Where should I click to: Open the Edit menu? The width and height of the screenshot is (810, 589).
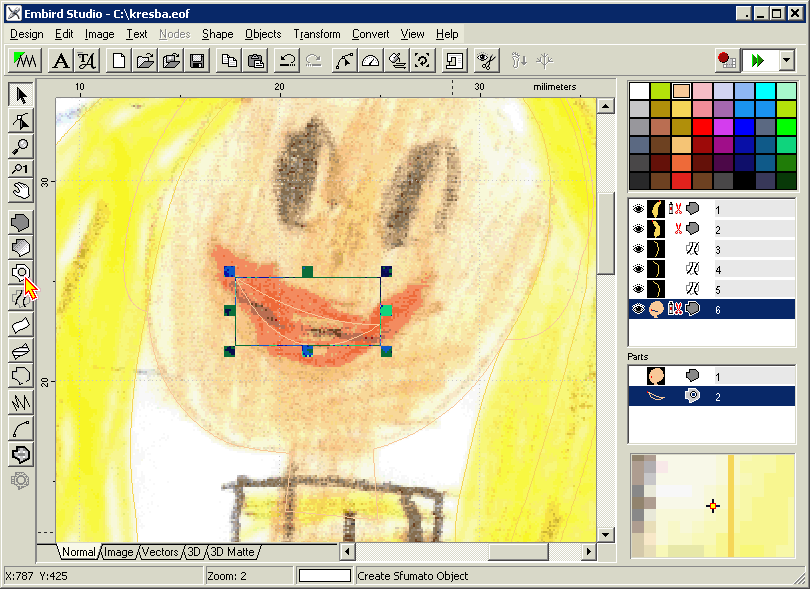coord(64,34)
